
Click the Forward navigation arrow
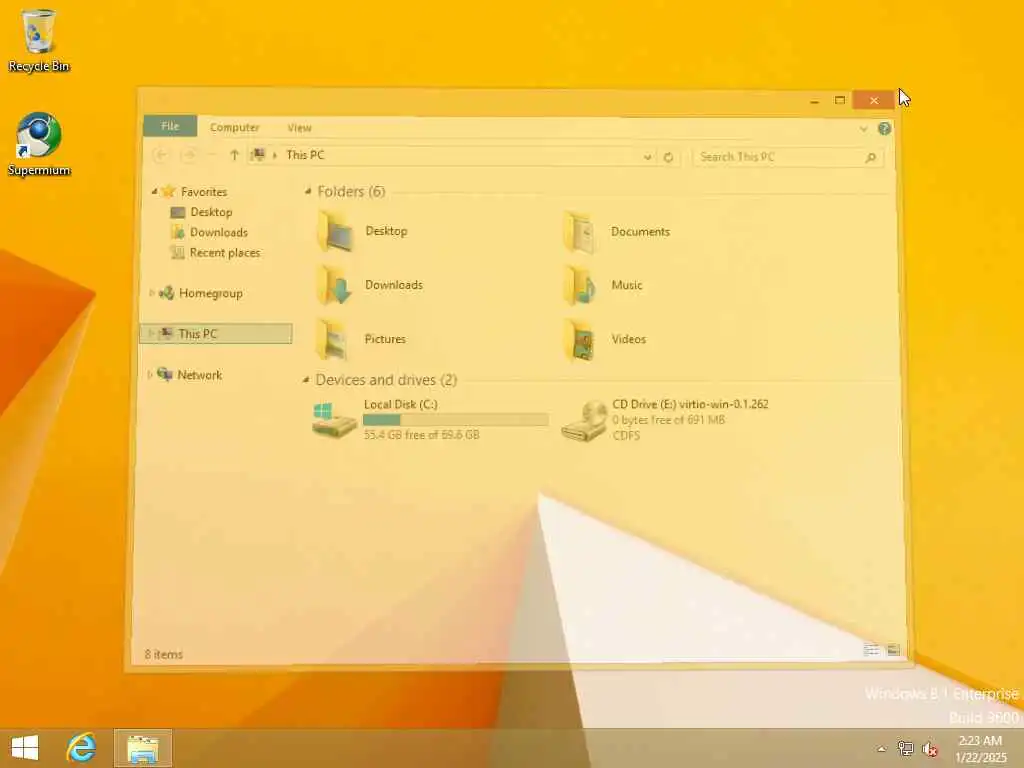pyautogui.click(x=189, y=155)
